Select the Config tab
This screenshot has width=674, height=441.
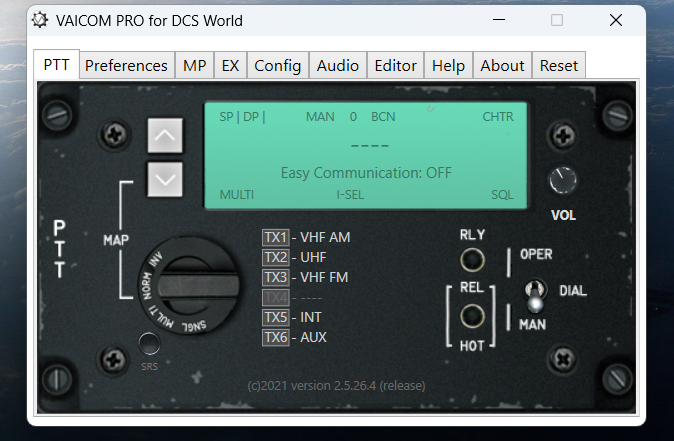click(x=278, y=65)
